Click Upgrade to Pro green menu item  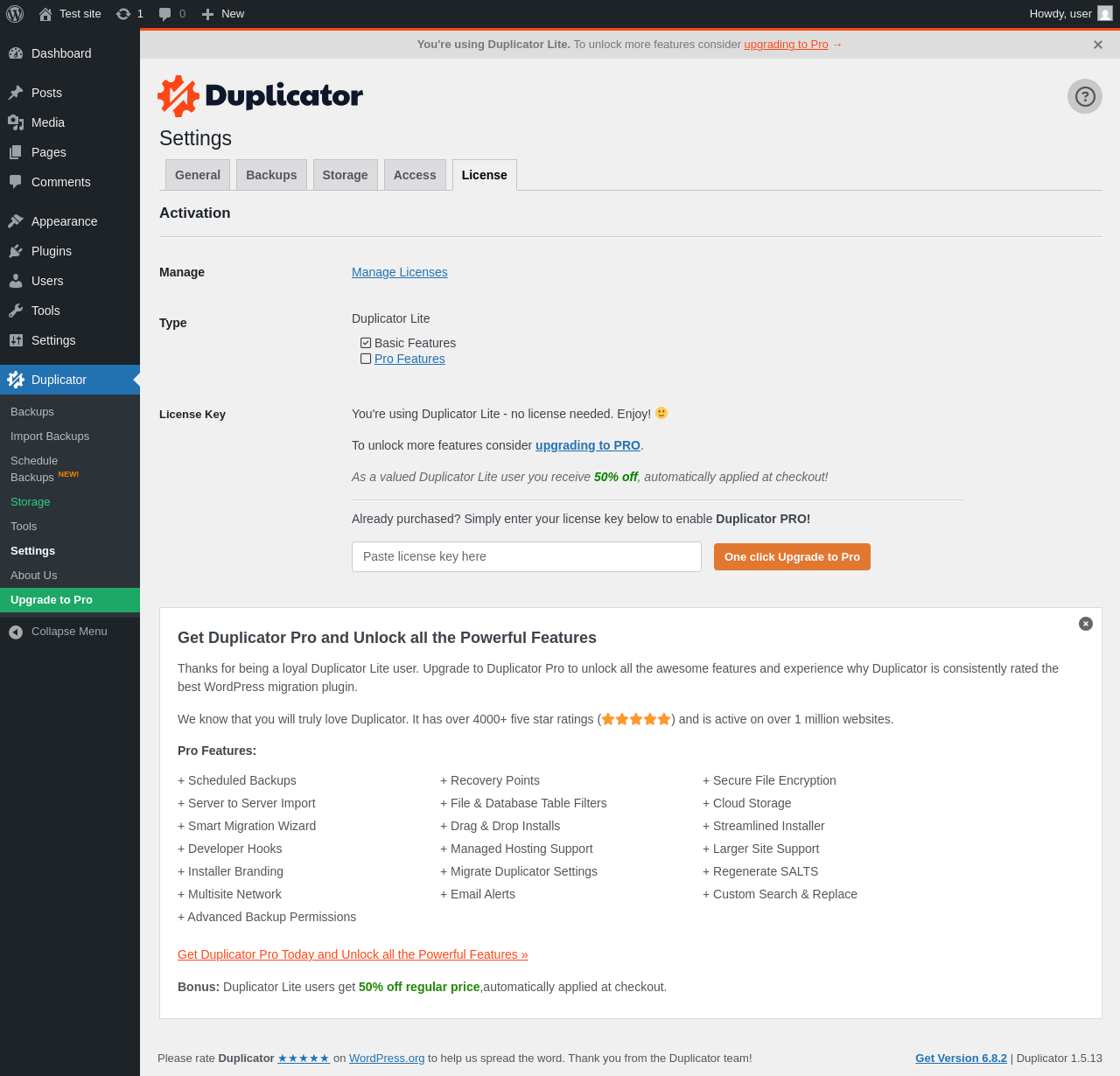tap(70, 600)
